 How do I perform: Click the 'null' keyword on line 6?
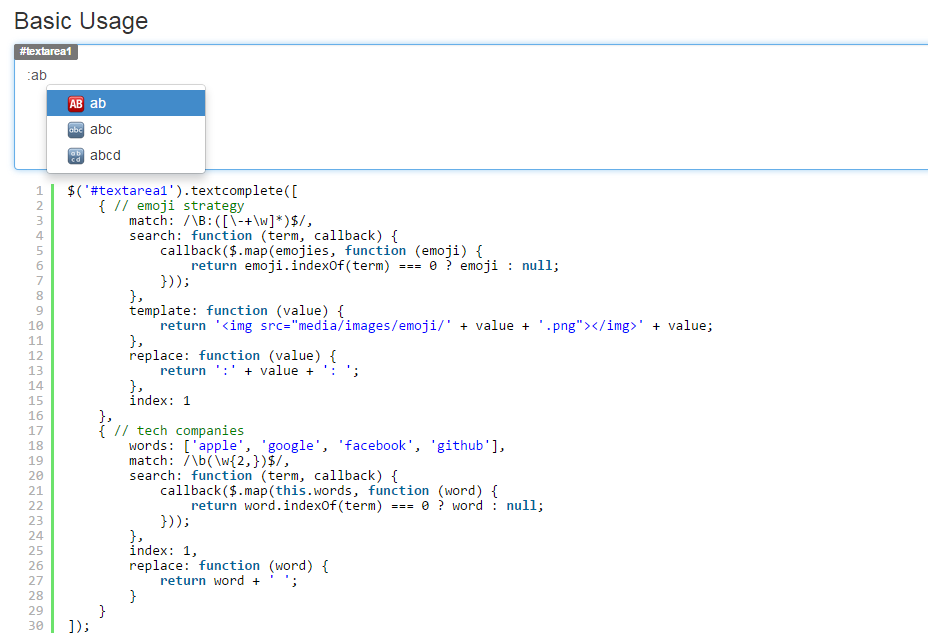[537, 266]
